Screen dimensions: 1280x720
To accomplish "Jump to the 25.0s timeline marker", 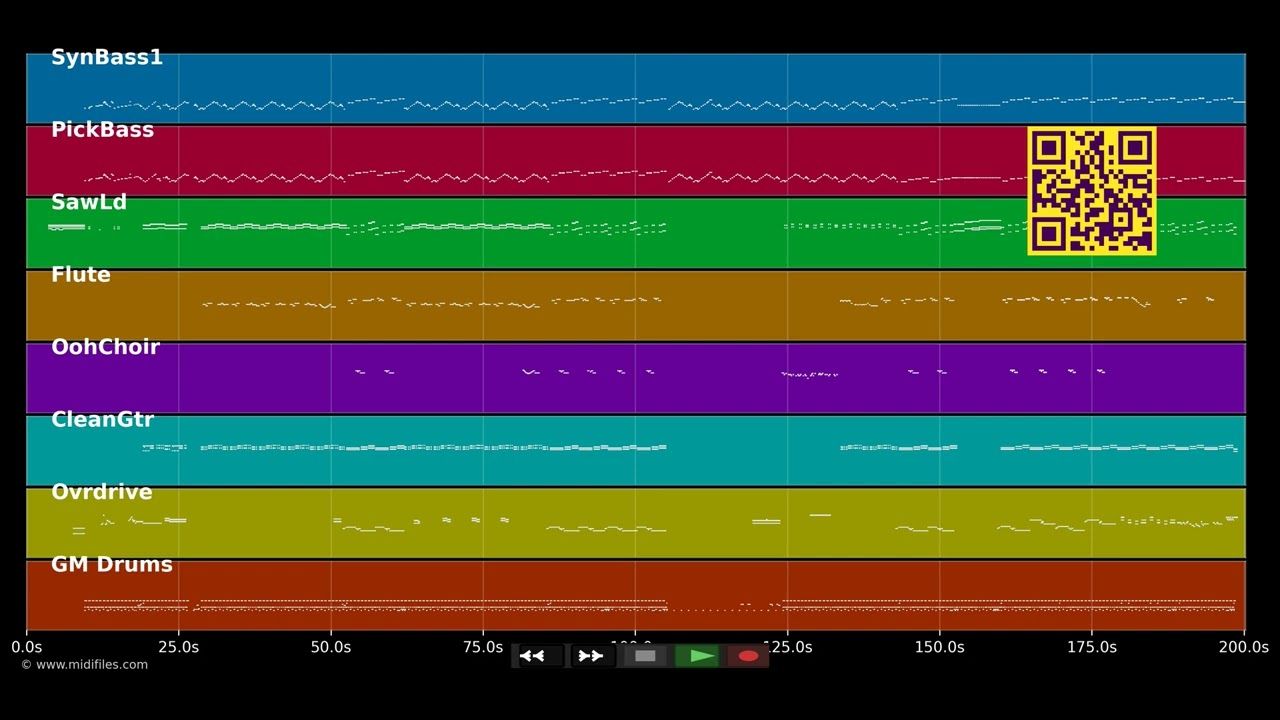I will point(178,647).
